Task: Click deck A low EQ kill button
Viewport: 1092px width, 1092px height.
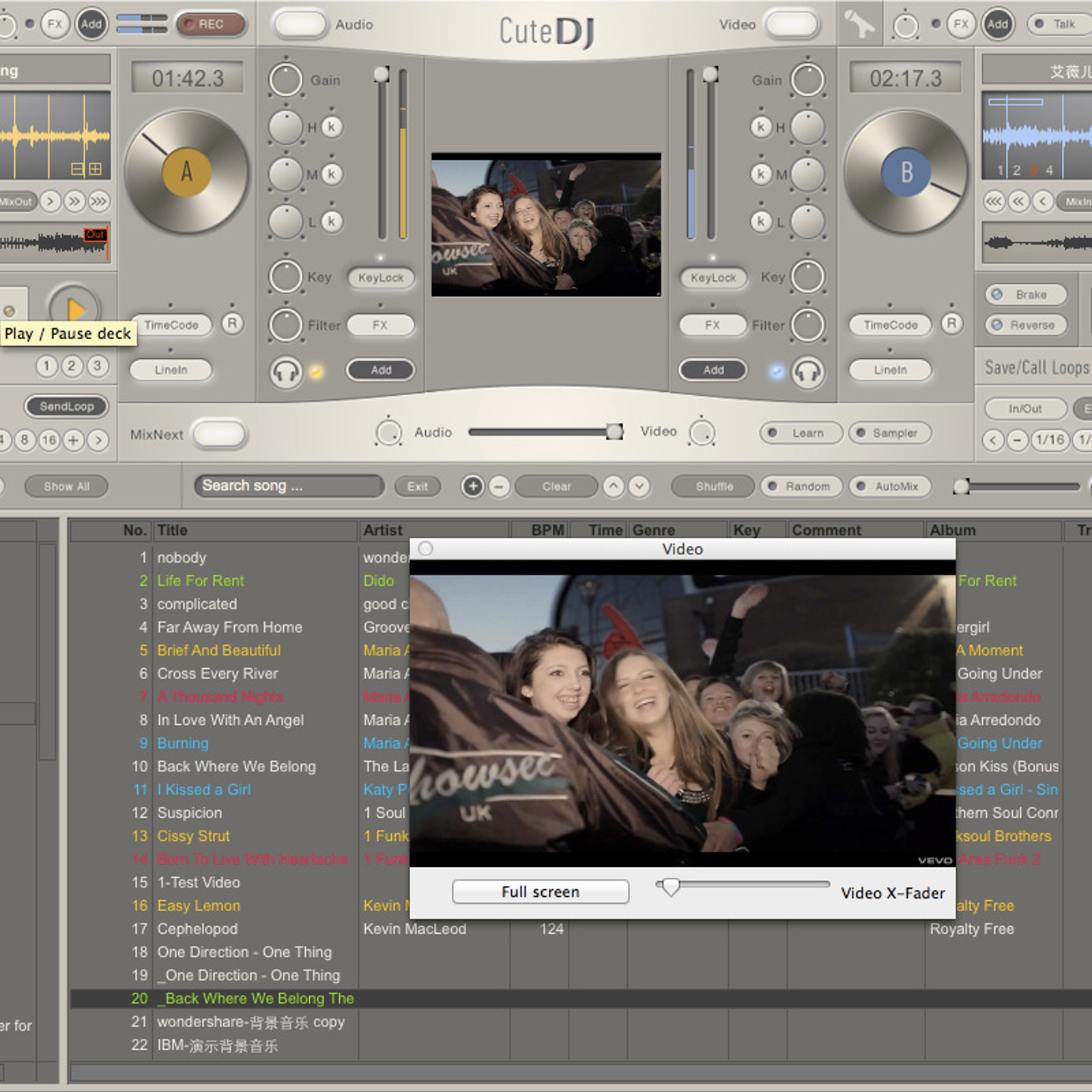Action: pos(332,221)
